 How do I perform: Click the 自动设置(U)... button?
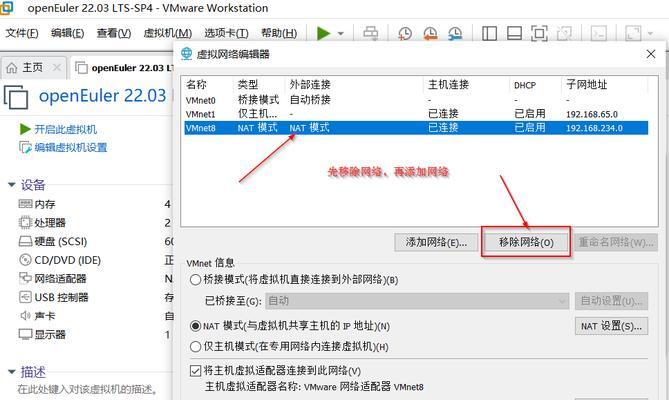[x=611, y=301]
